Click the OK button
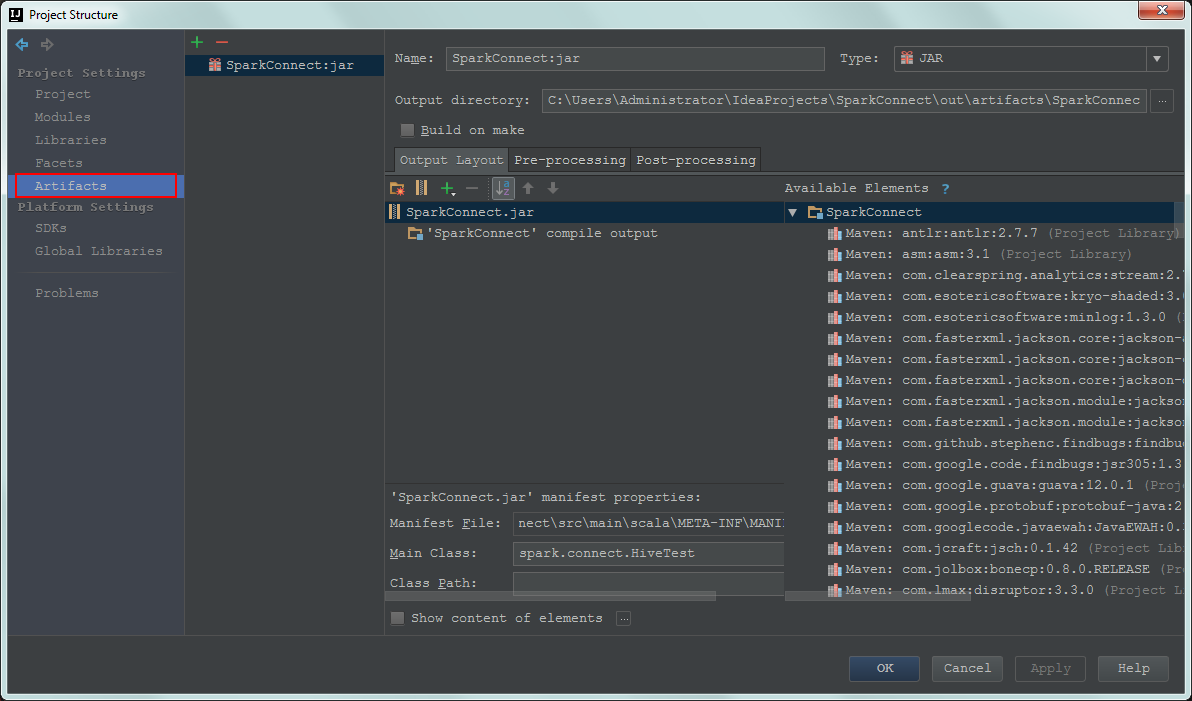 coord(884,668)
